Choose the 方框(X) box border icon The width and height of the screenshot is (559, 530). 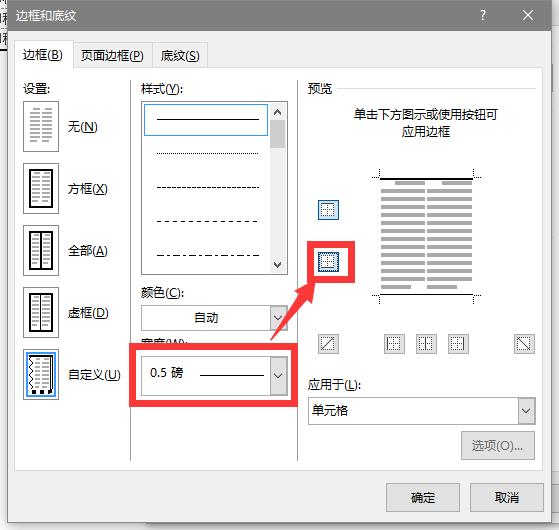coord(41,189)
